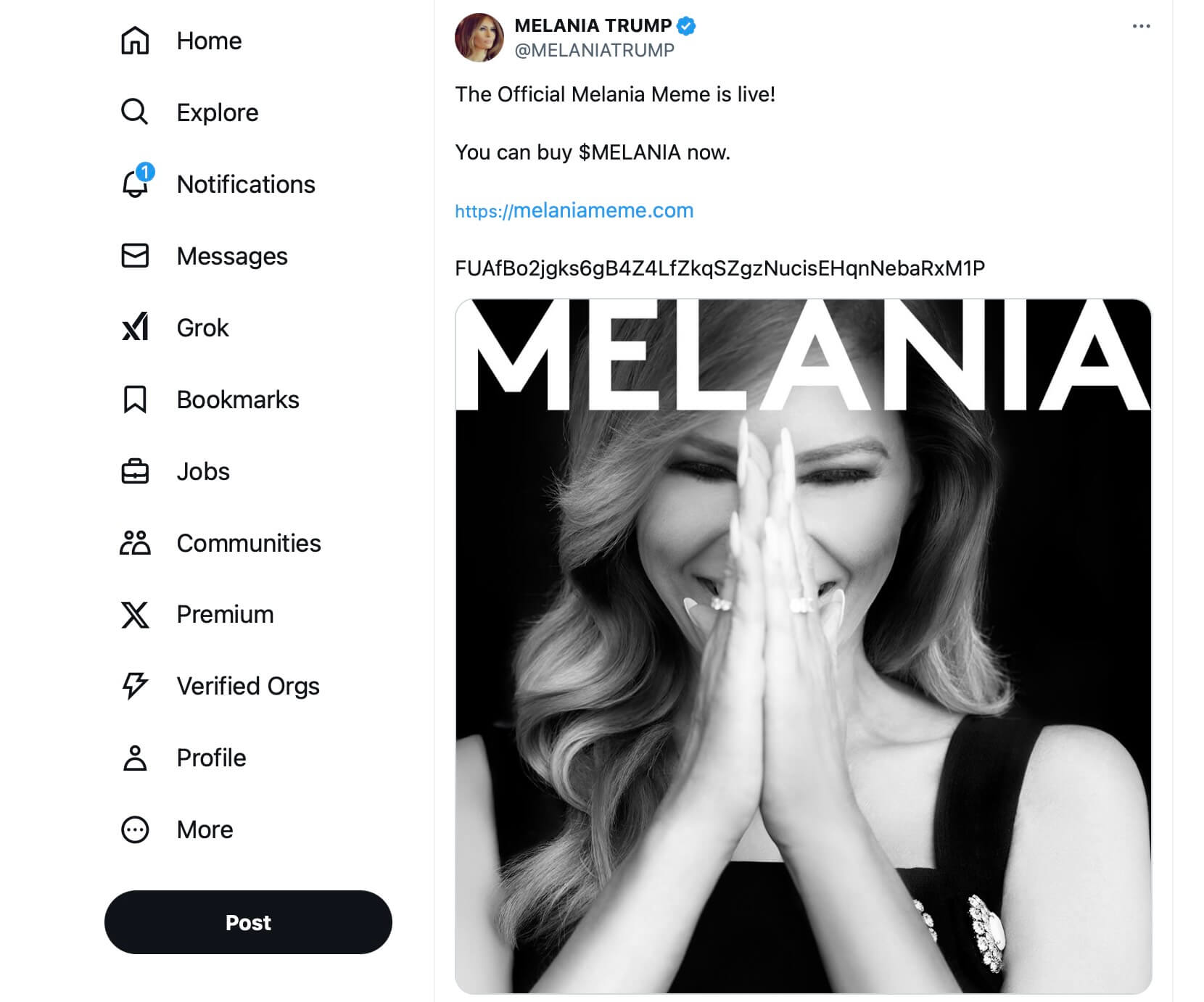Click the Bookmarks ribbon icon
This screenshot has height=1002, width=1204.
135,399
